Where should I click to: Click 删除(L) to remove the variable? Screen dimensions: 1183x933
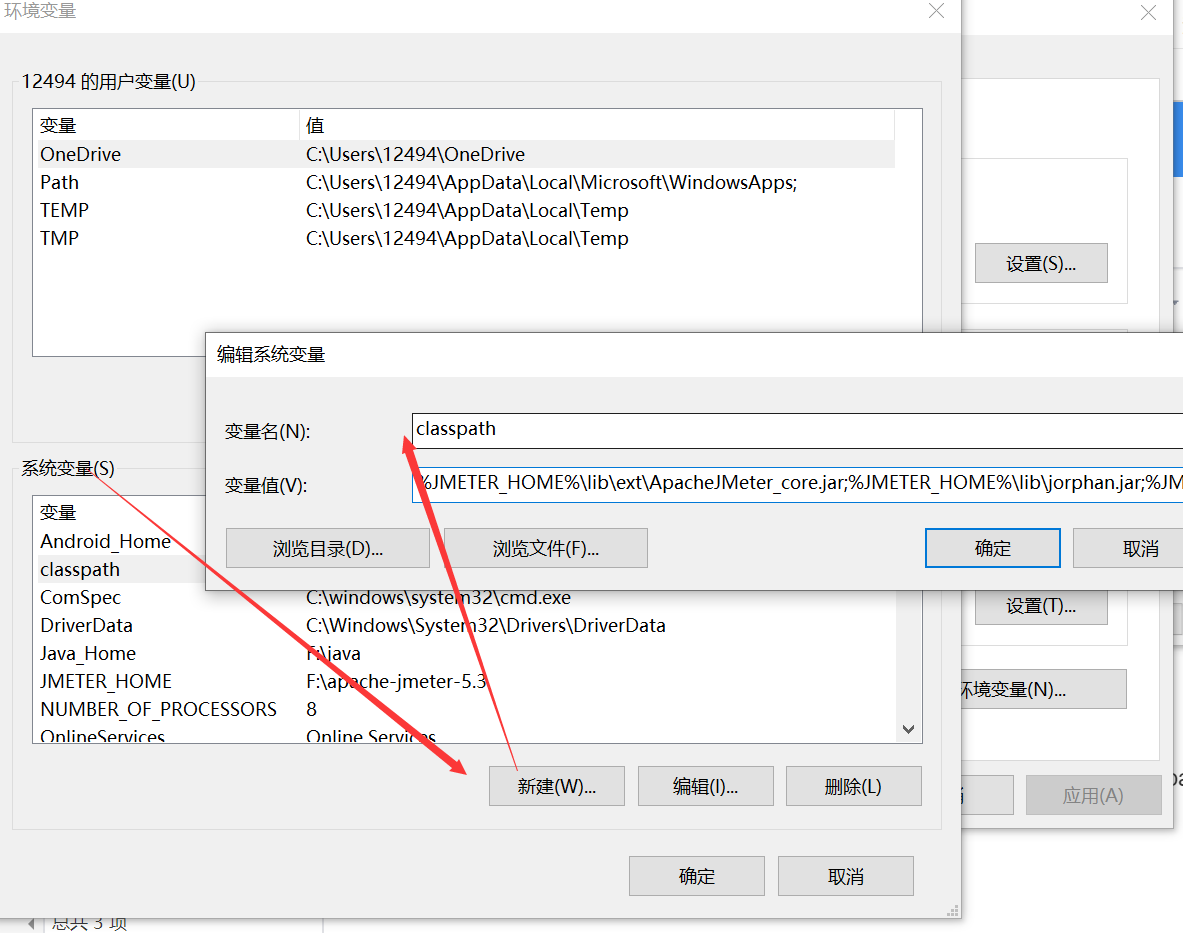tap(853, 785)
